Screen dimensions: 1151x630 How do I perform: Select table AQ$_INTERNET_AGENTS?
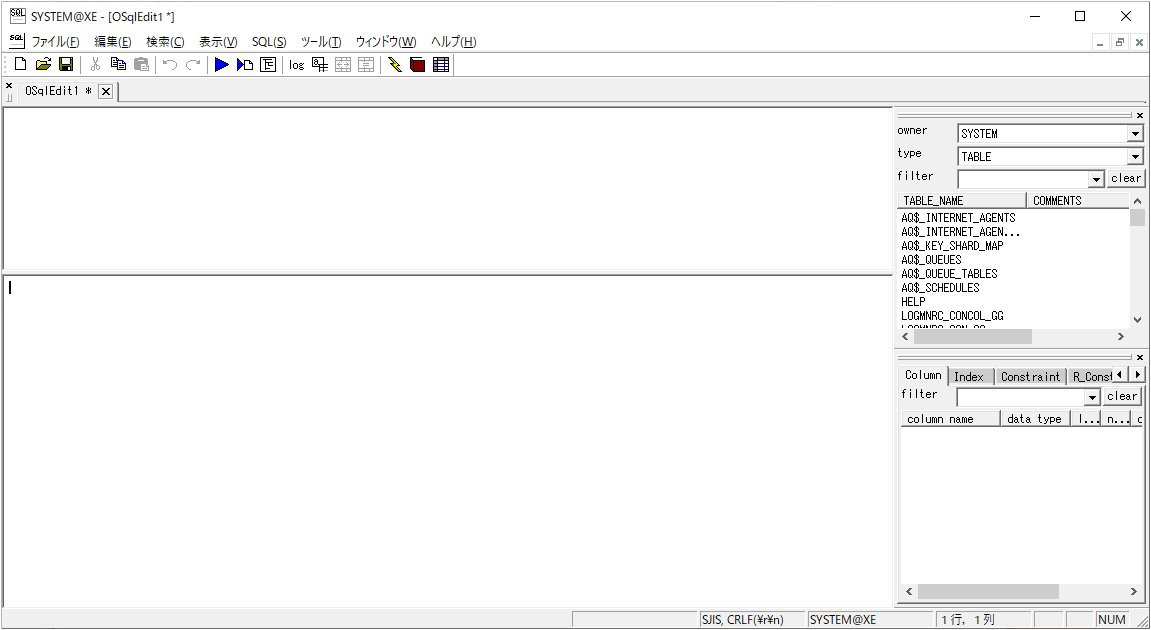[x=958, y=218]
